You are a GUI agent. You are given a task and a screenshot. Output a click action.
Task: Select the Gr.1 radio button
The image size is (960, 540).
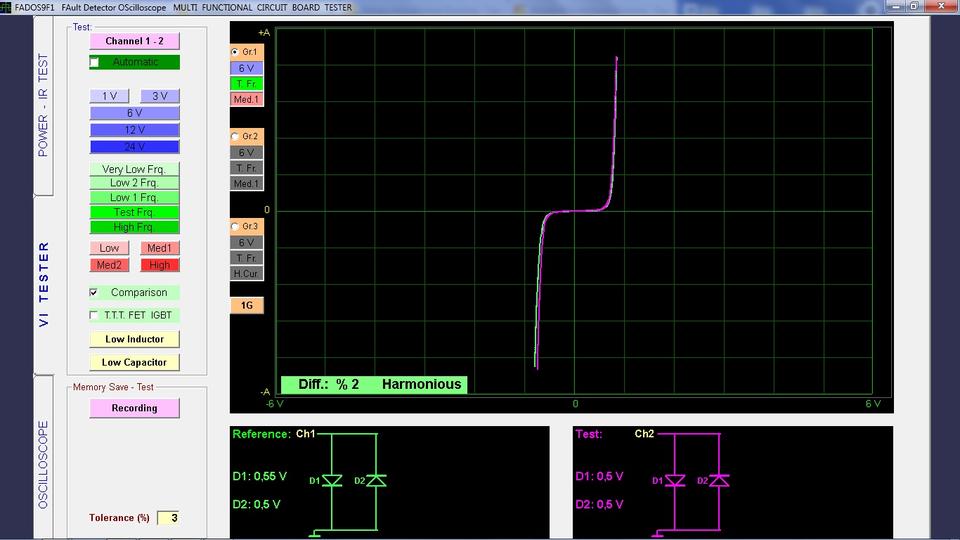236,51
